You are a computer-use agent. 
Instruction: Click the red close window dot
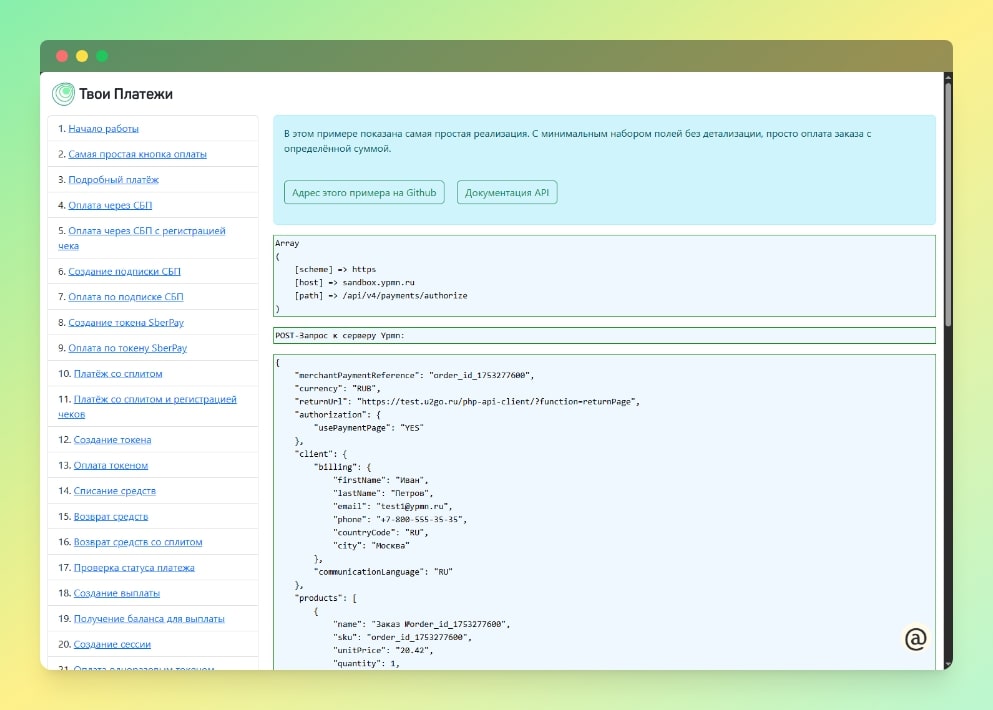[x=62, y=56]
